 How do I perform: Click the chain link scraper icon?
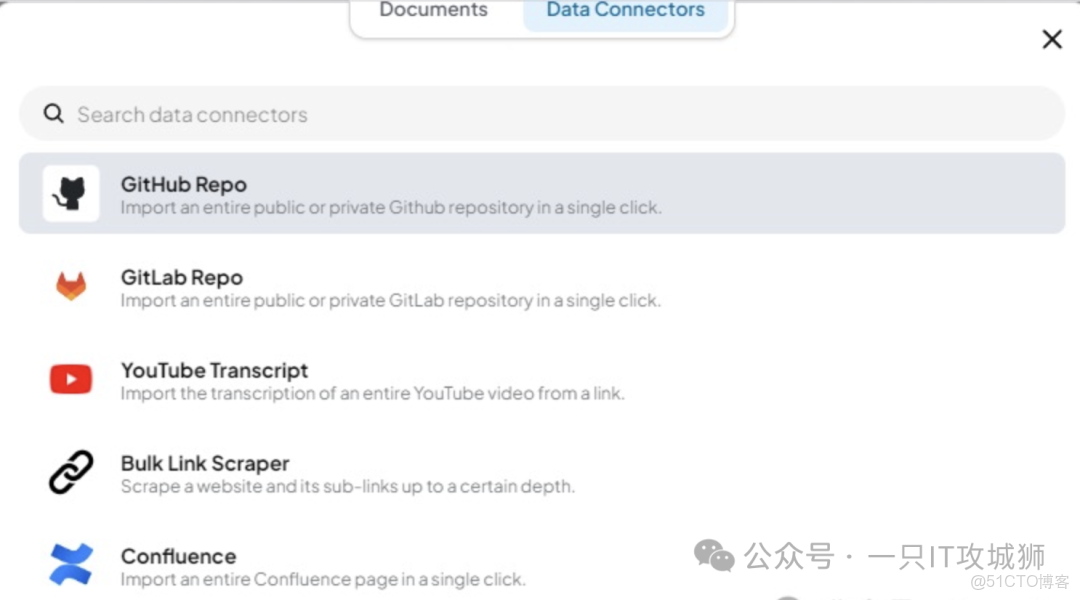71,472
